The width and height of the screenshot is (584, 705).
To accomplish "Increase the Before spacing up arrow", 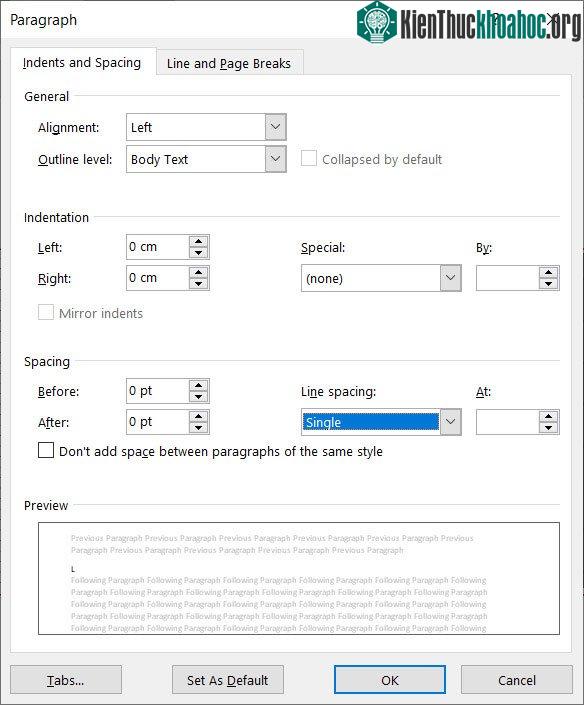I will (198, 385).
